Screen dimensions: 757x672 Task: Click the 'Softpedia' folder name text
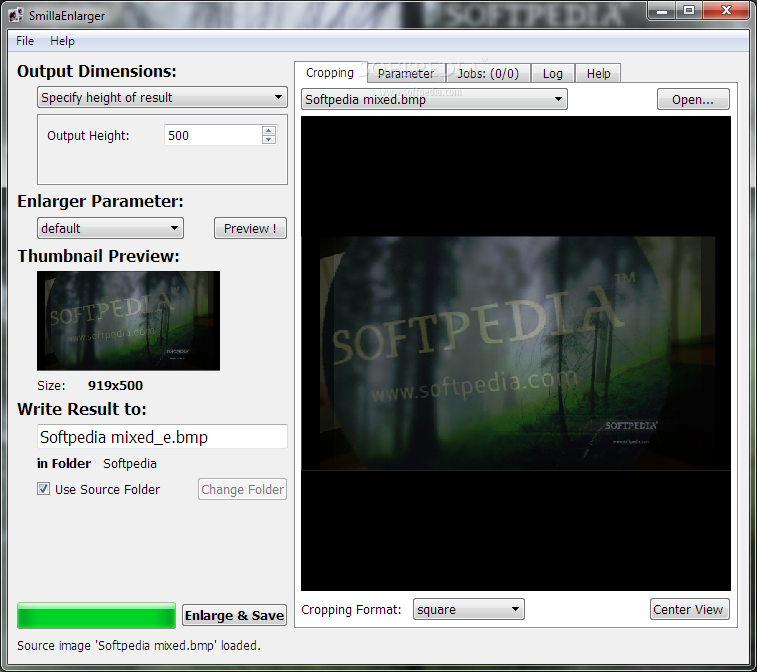(x=130, y=463)
